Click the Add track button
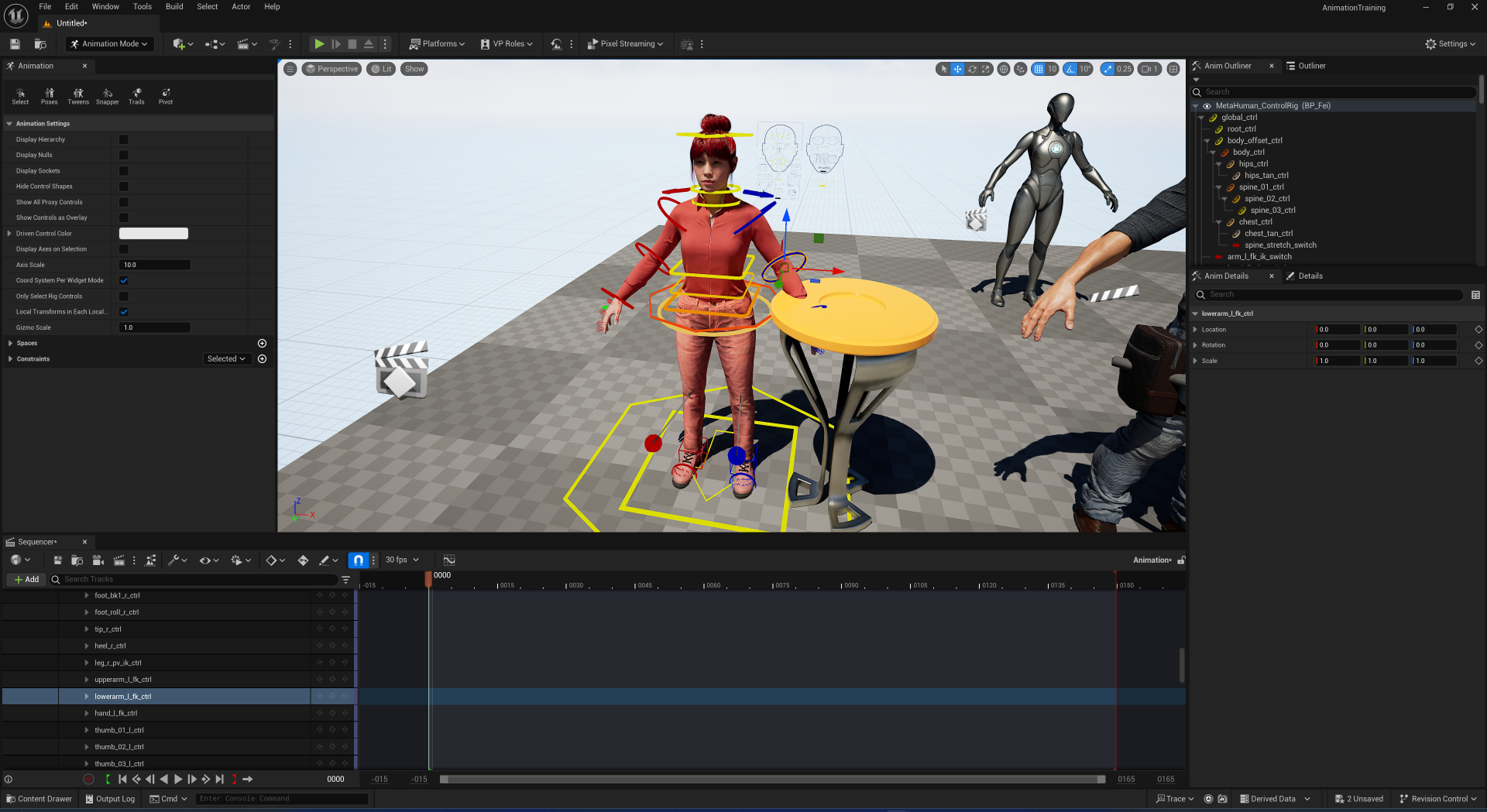Image resolution: width=1487 pixels, height=812 pixels. [26, 579]
